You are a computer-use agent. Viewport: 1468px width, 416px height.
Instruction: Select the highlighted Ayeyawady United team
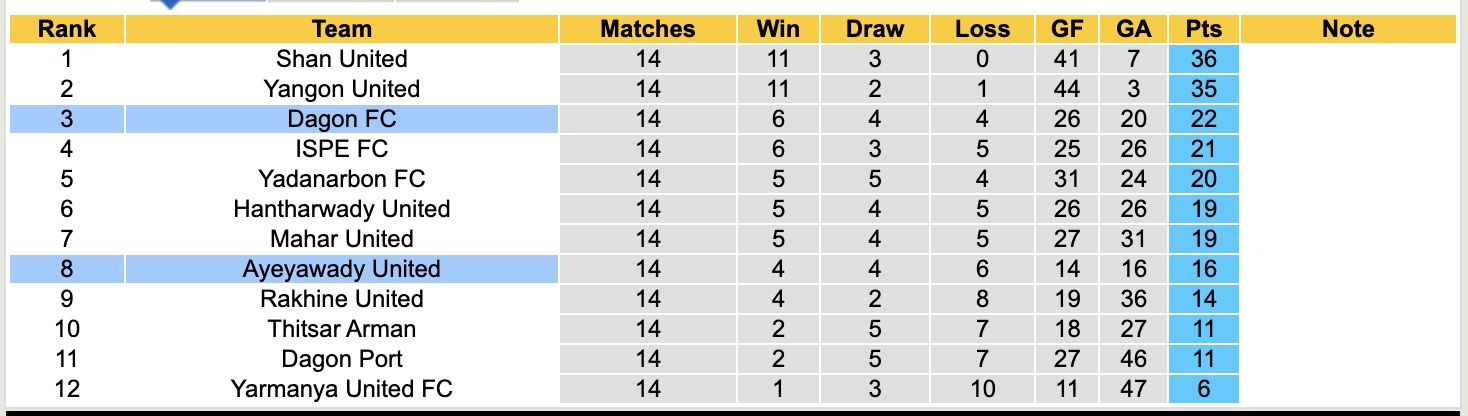point(341,269)
